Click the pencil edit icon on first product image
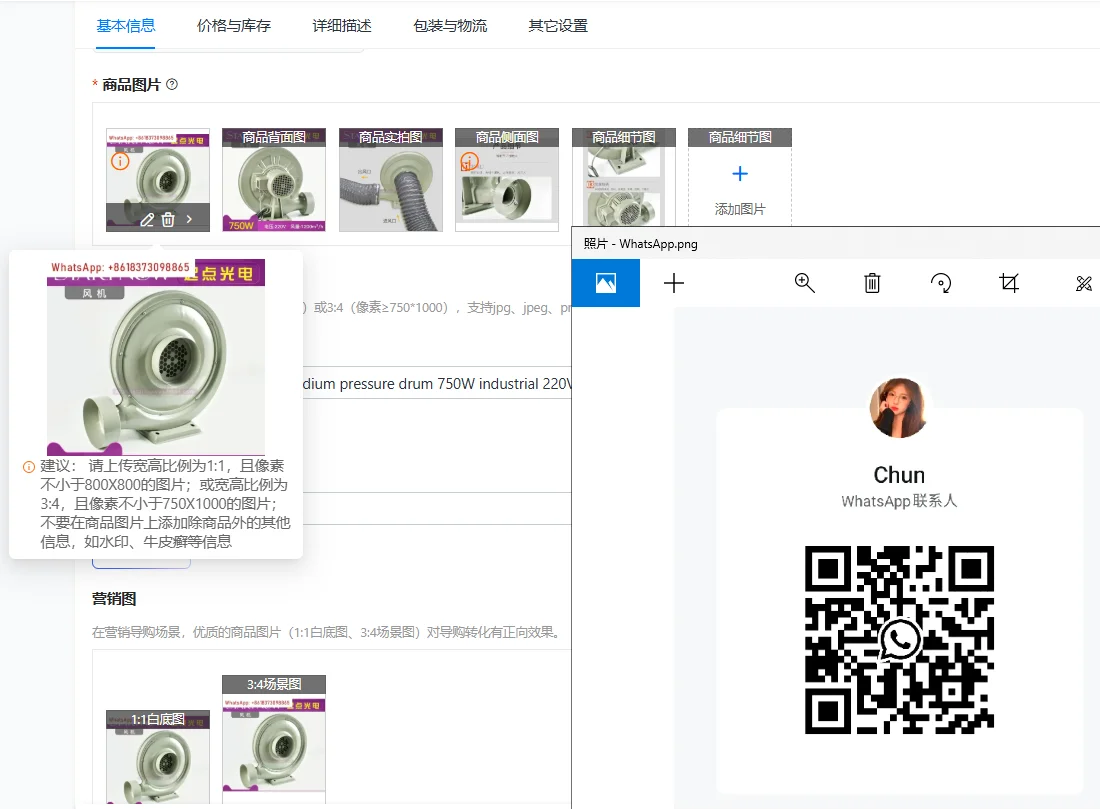This screenshot has height=809, width=1100. pyautogui.click(x=147, y=219)
